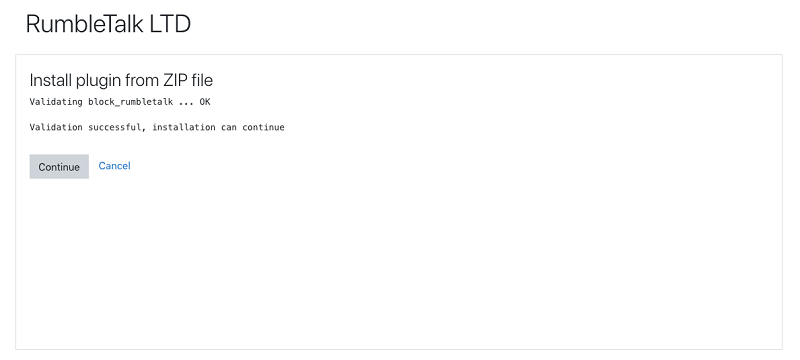800x360 pixels.
Task: Click the word 'Validating' in the log
Action: 56,102
